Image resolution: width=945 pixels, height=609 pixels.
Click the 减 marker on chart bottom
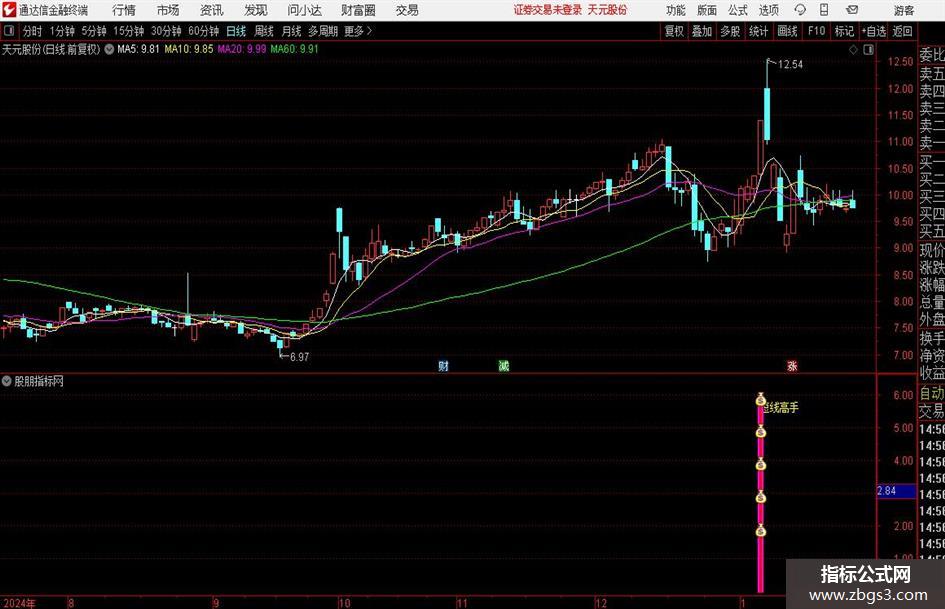504,365
